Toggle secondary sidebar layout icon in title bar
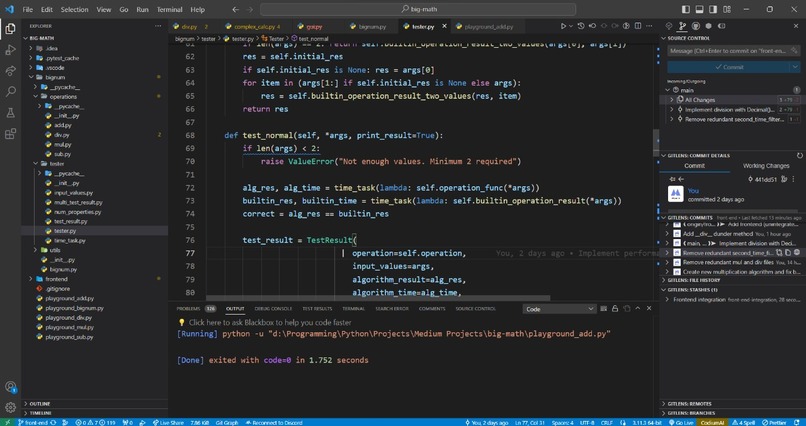The image size is (806, 426). pyautogui.click(x=712, y=9)
